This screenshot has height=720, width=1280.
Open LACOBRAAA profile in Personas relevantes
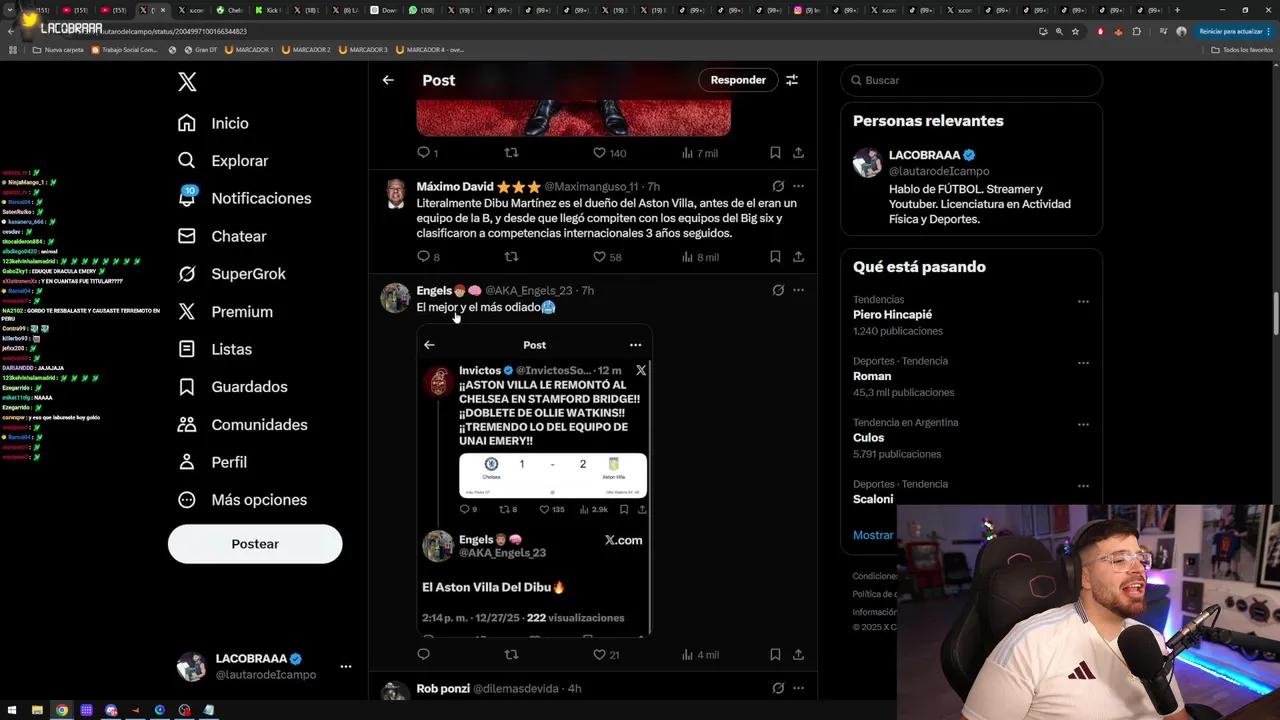971,186
